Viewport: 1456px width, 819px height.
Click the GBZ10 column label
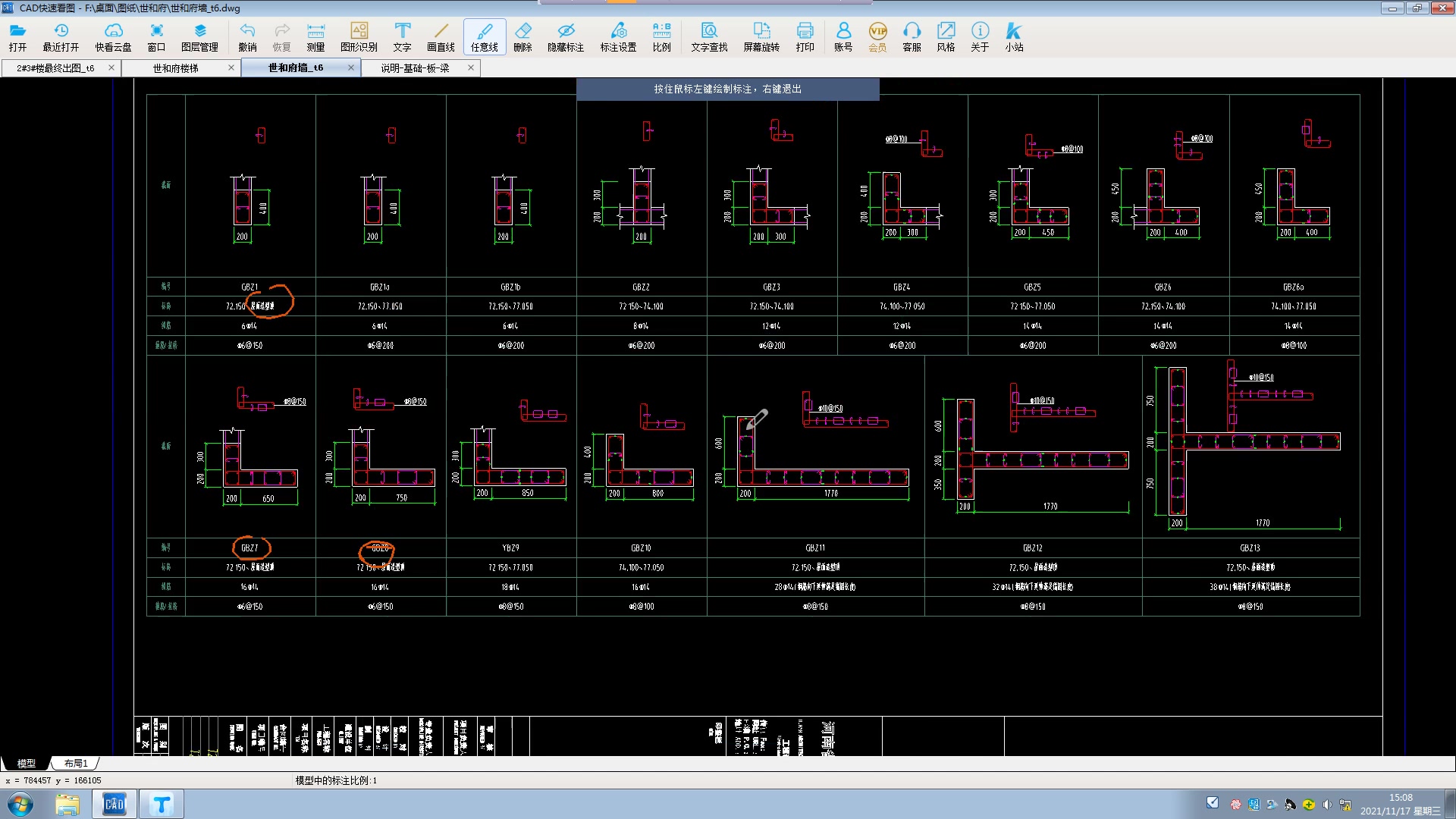(x=641, y=548)
